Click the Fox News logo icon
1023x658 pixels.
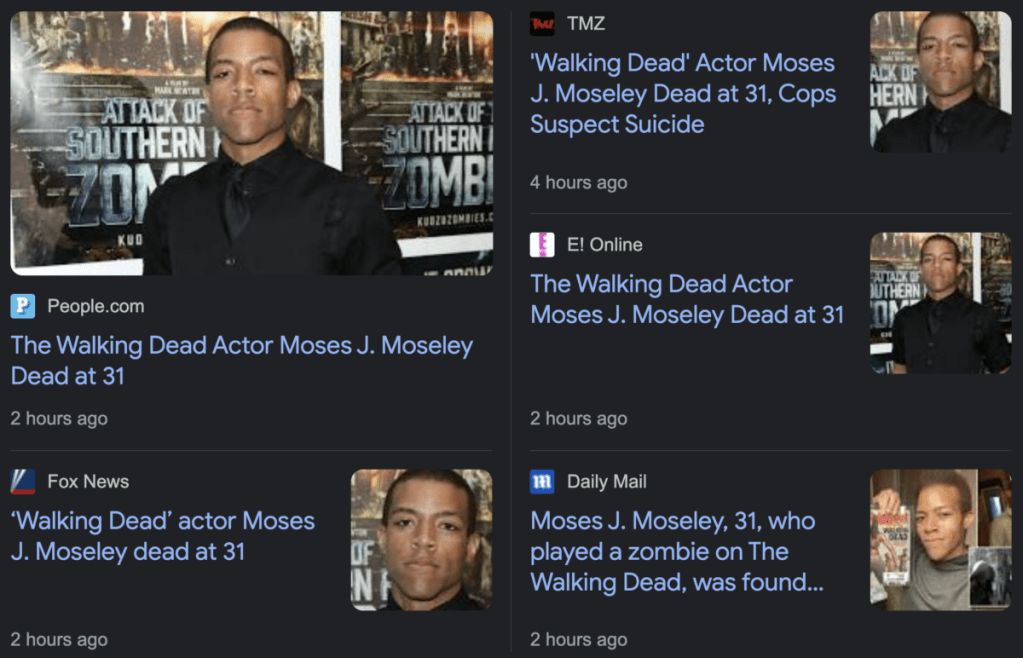tap(22, 481)
